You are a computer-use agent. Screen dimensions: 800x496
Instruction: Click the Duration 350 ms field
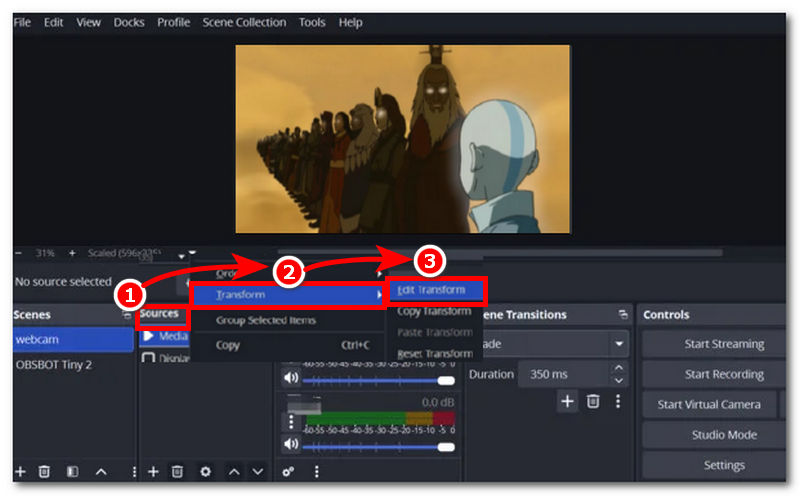click(564, 374)
